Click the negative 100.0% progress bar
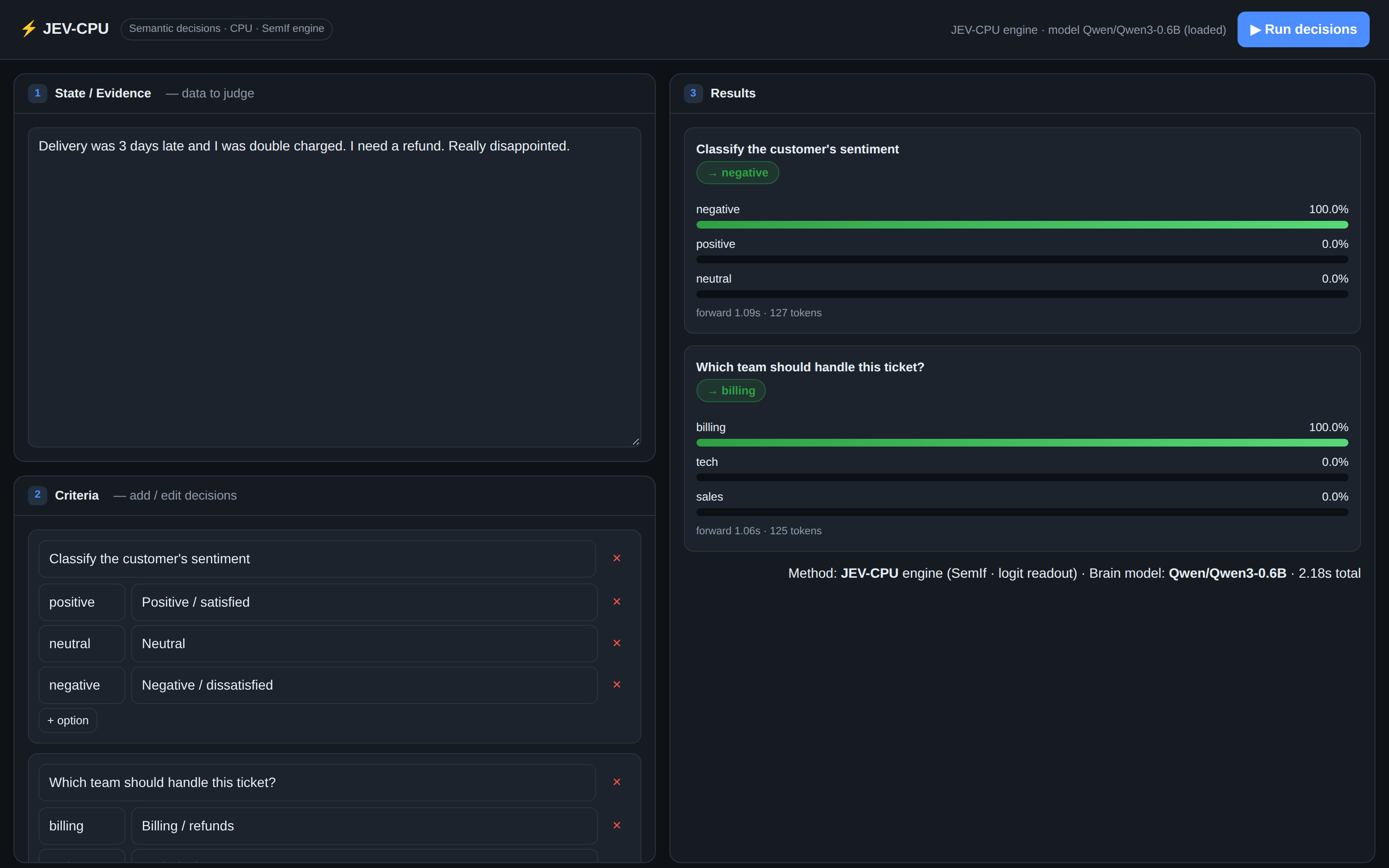Screen dimensions: 1389x868 [1021, 225]
